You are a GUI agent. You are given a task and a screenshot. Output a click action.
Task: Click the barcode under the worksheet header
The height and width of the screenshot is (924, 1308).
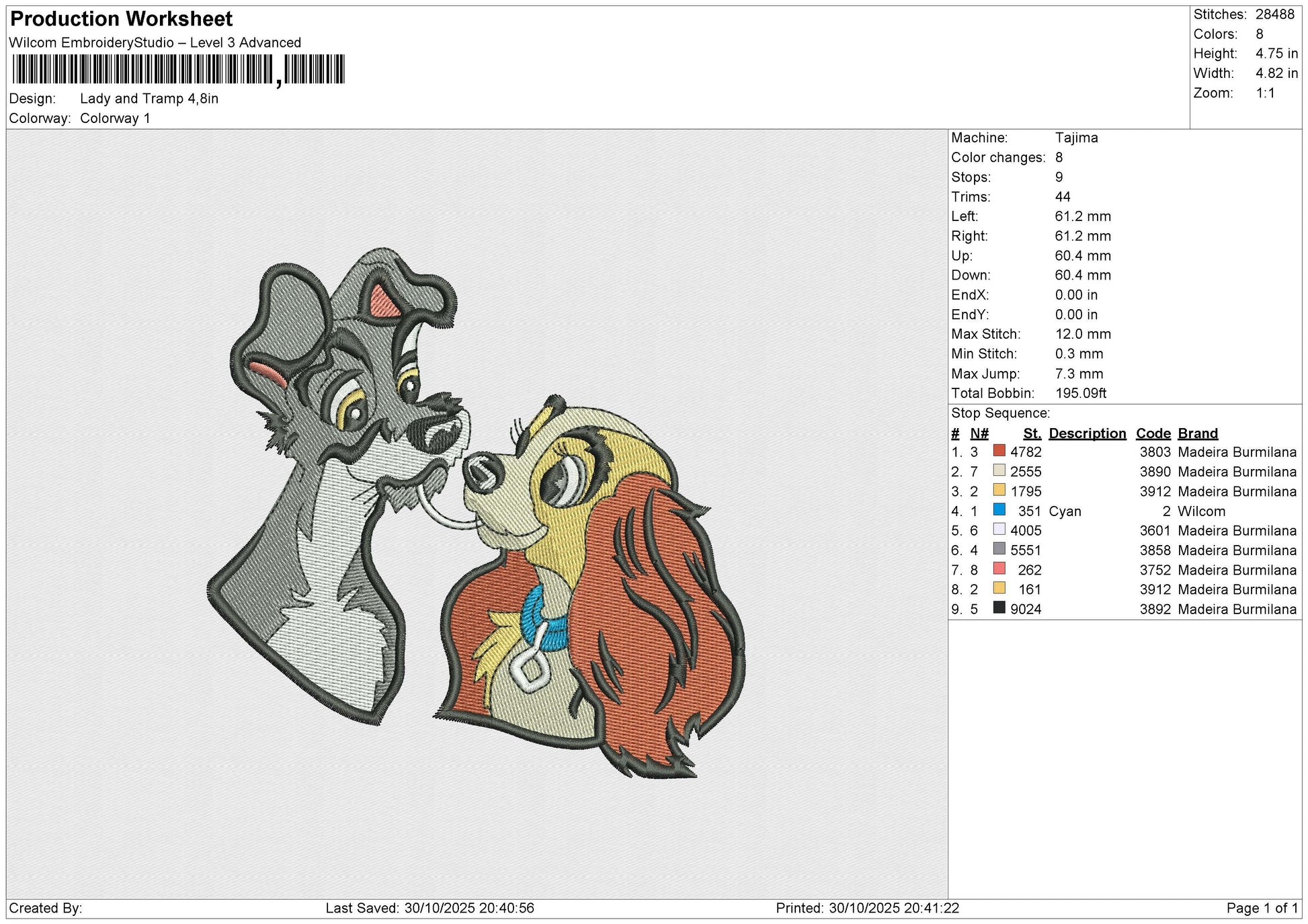coord(178,70)
